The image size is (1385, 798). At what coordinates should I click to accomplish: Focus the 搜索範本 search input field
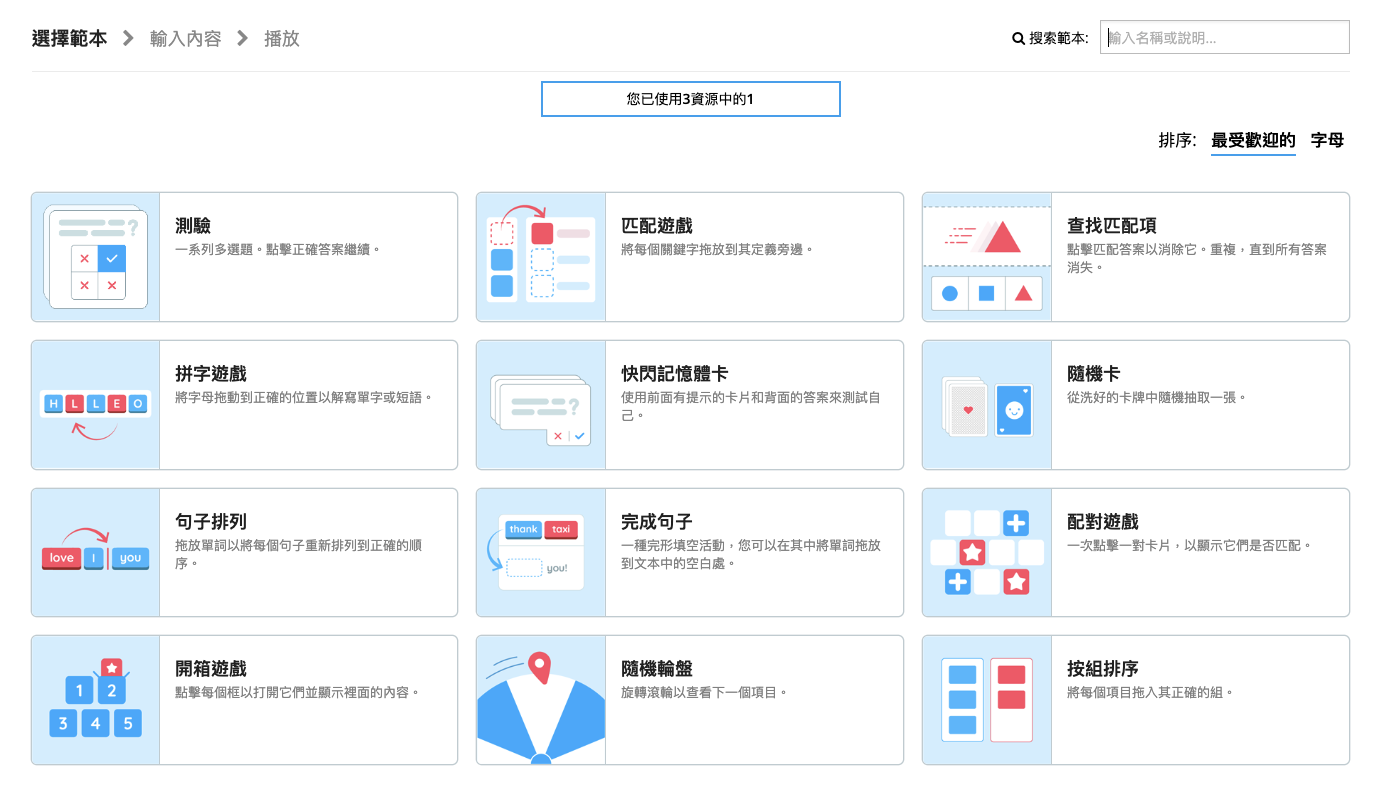pyautogui.click(x=1224, y=38)
